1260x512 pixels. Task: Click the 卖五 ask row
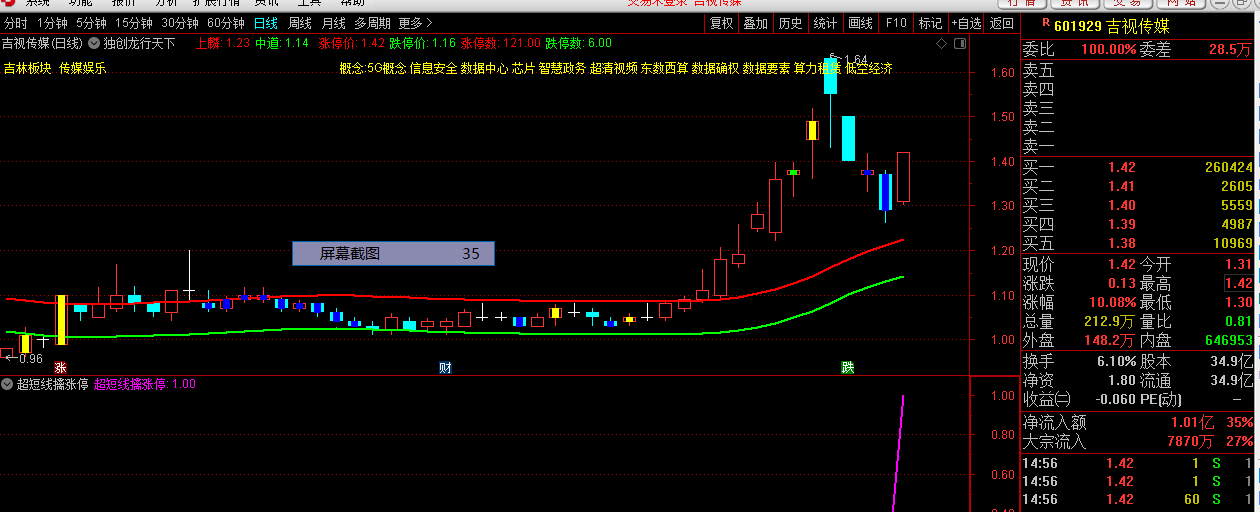(1138, 70)
